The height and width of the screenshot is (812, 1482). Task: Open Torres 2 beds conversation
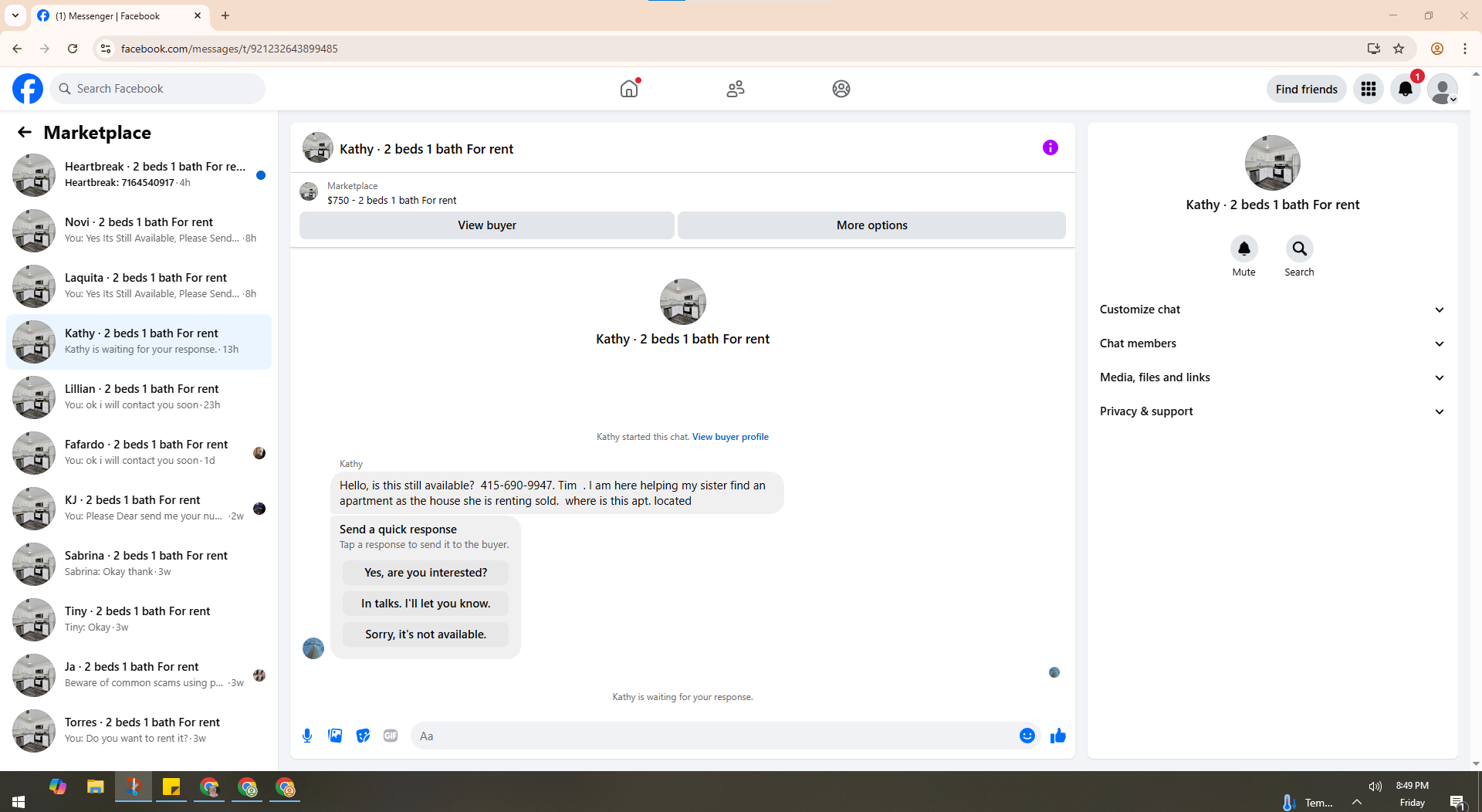[x=139, y=731]
